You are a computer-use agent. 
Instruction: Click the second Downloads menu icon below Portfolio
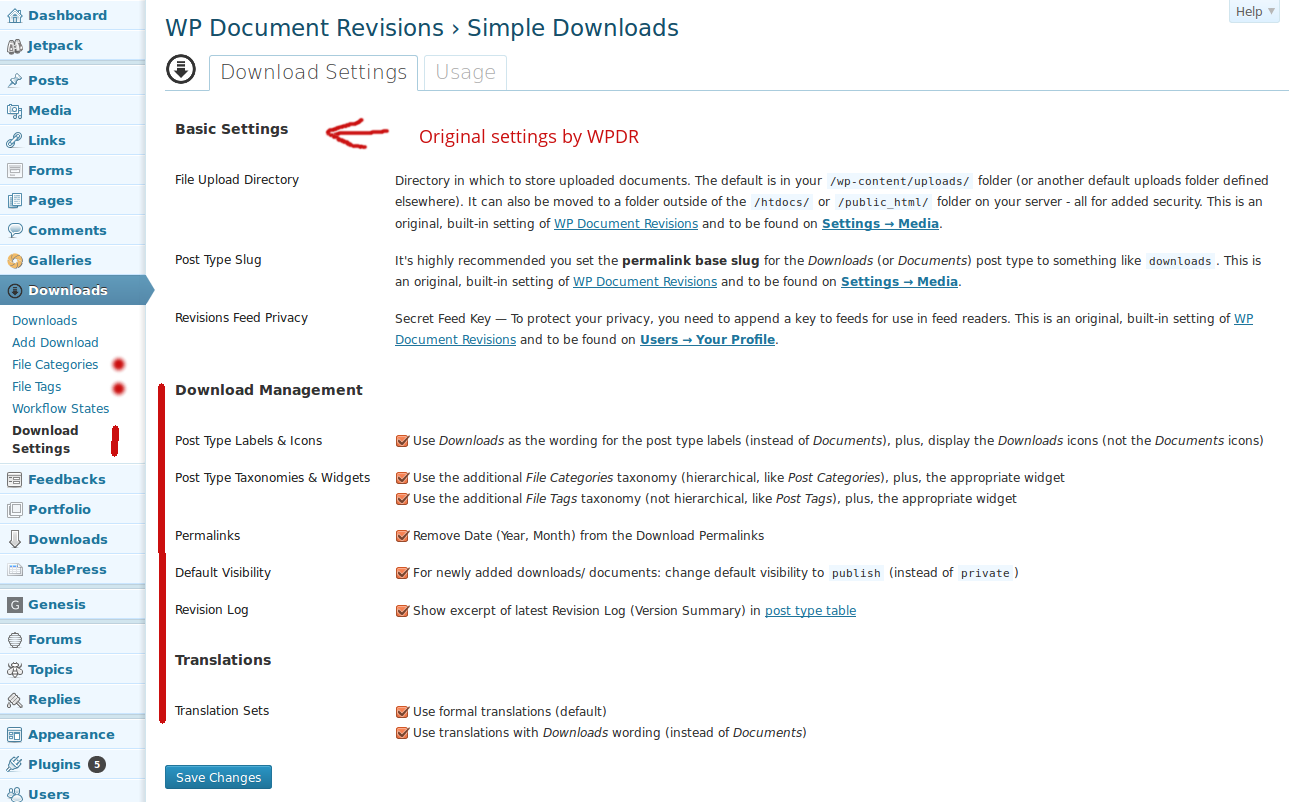click(15, 540)
